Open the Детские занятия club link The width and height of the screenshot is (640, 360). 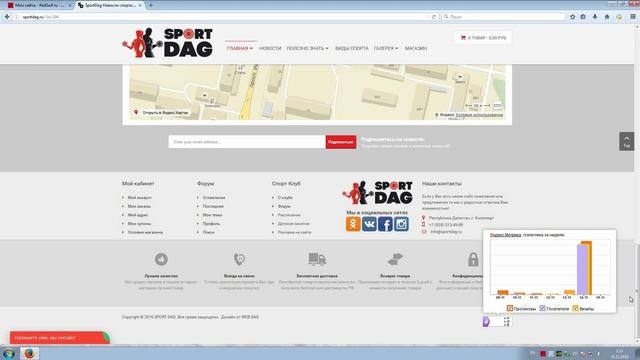point(293,224)
